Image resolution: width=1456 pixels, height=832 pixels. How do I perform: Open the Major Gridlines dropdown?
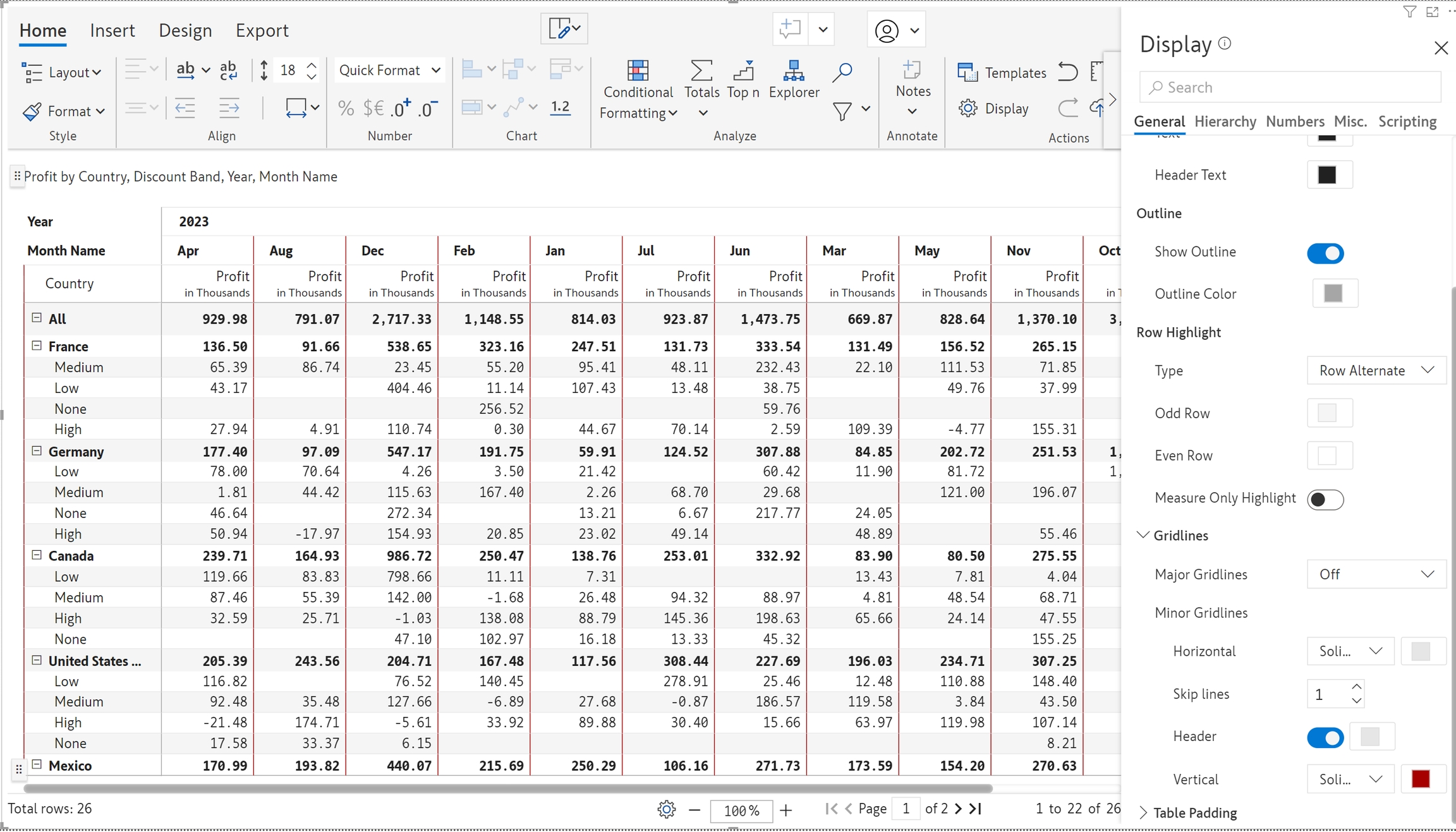pos(1375,574)
